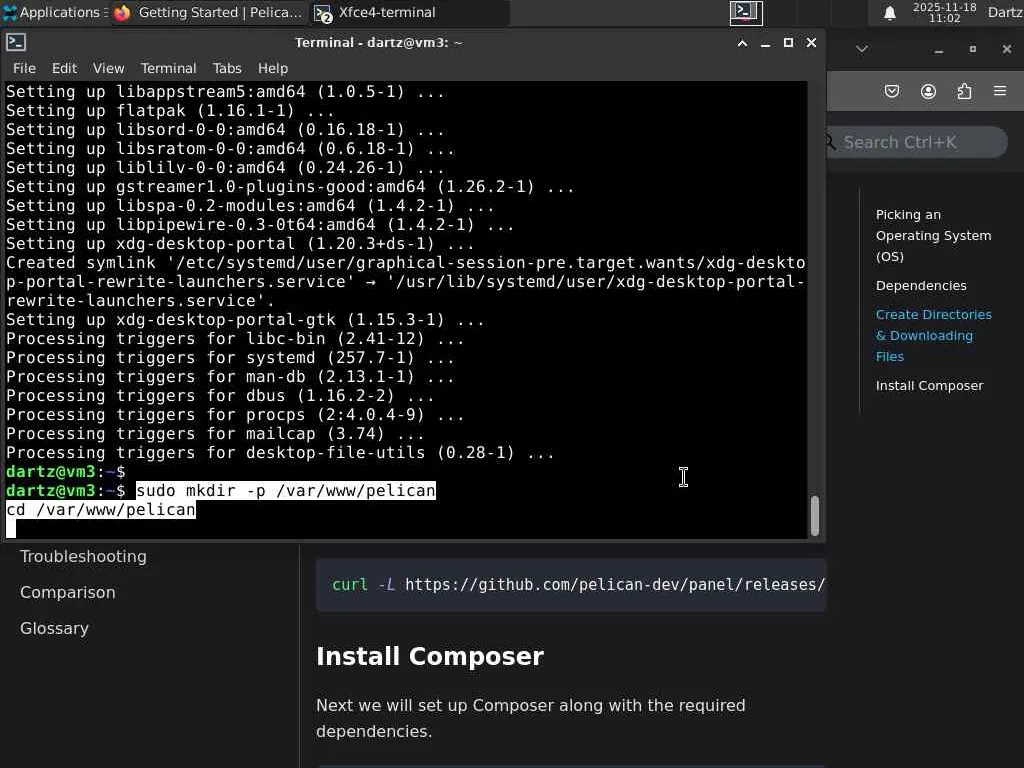Go to Install Composer section link

929,386
